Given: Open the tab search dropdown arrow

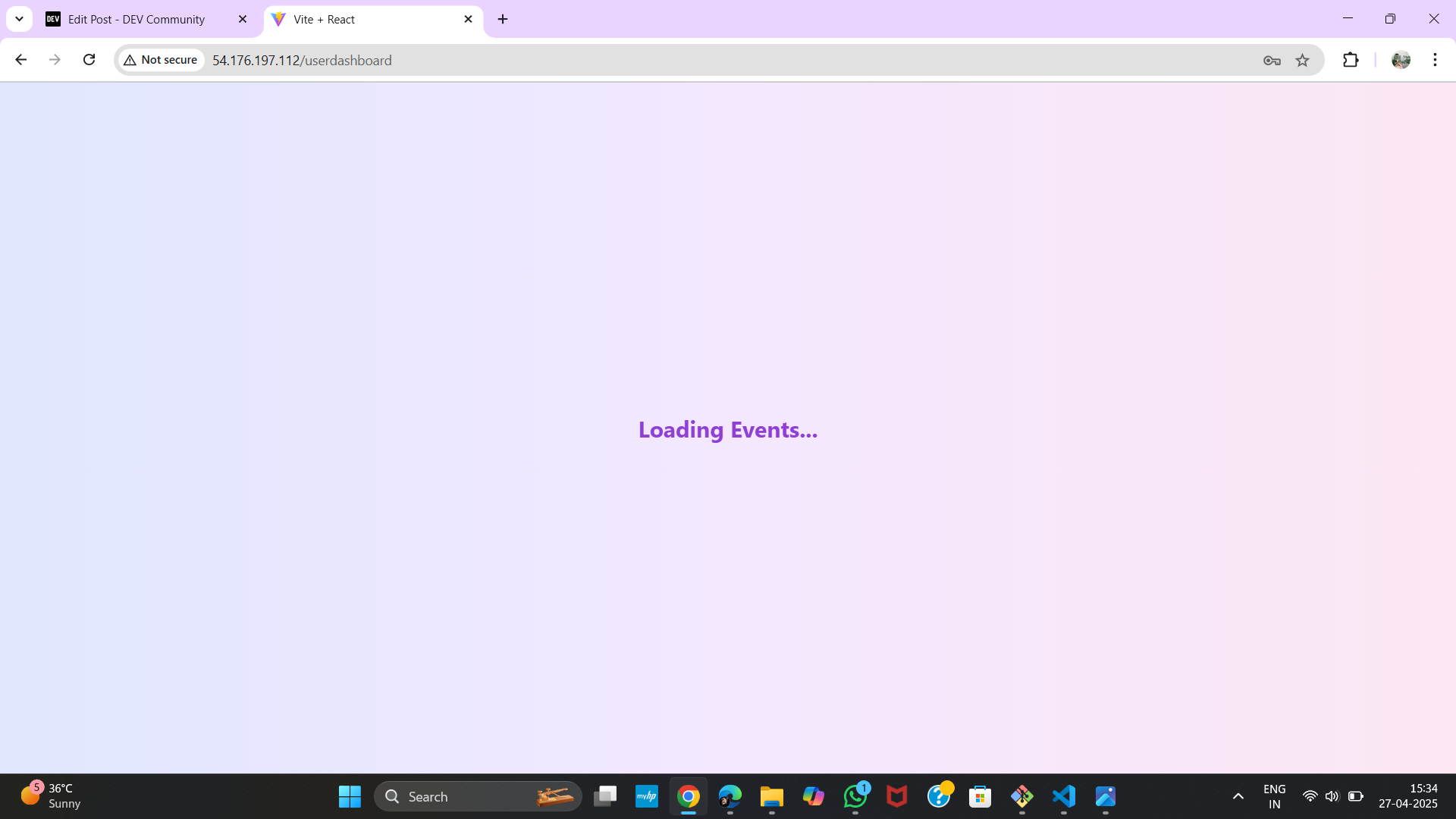Looking at the screenshot, I should [19, 19].
